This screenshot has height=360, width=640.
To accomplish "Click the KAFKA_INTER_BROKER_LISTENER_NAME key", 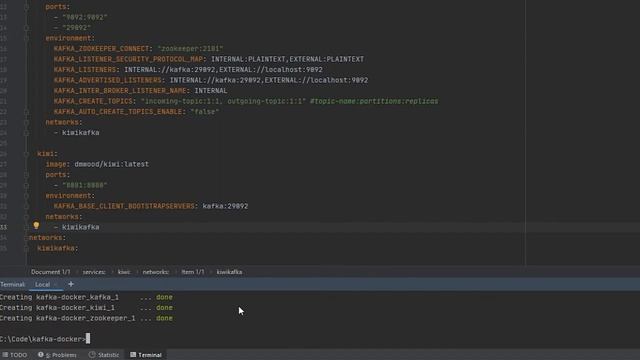I will [x=120, y=91].
